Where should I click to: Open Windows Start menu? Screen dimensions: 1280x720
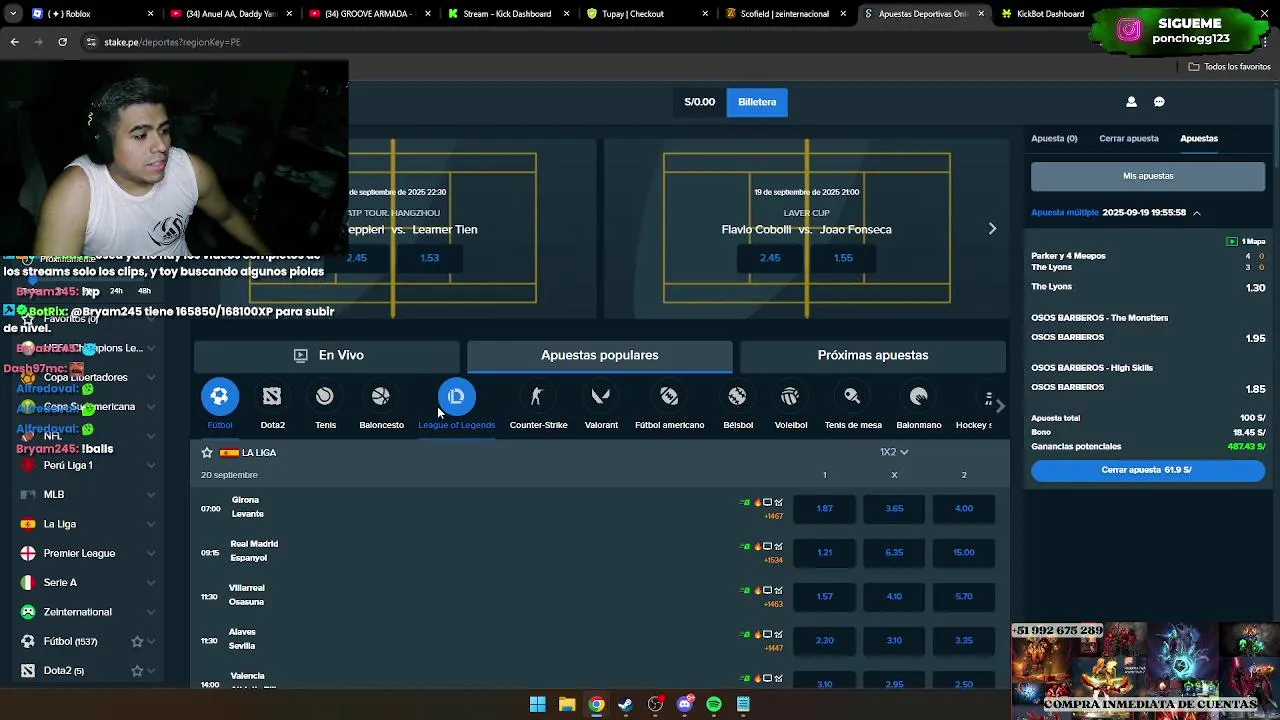tap(538, 704)
